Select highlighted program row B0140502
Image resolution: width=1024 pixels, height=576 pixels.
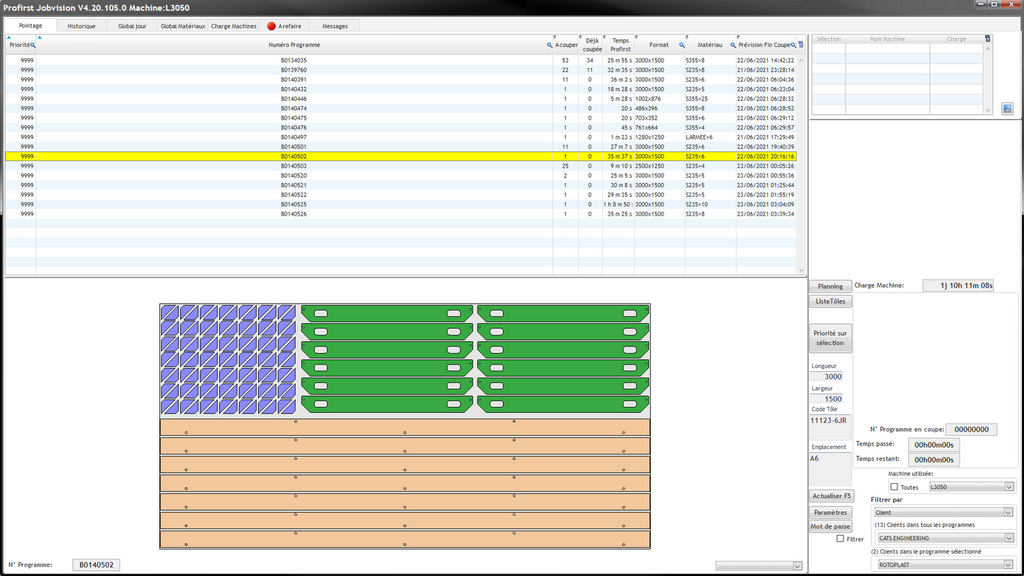coord(401,156)
